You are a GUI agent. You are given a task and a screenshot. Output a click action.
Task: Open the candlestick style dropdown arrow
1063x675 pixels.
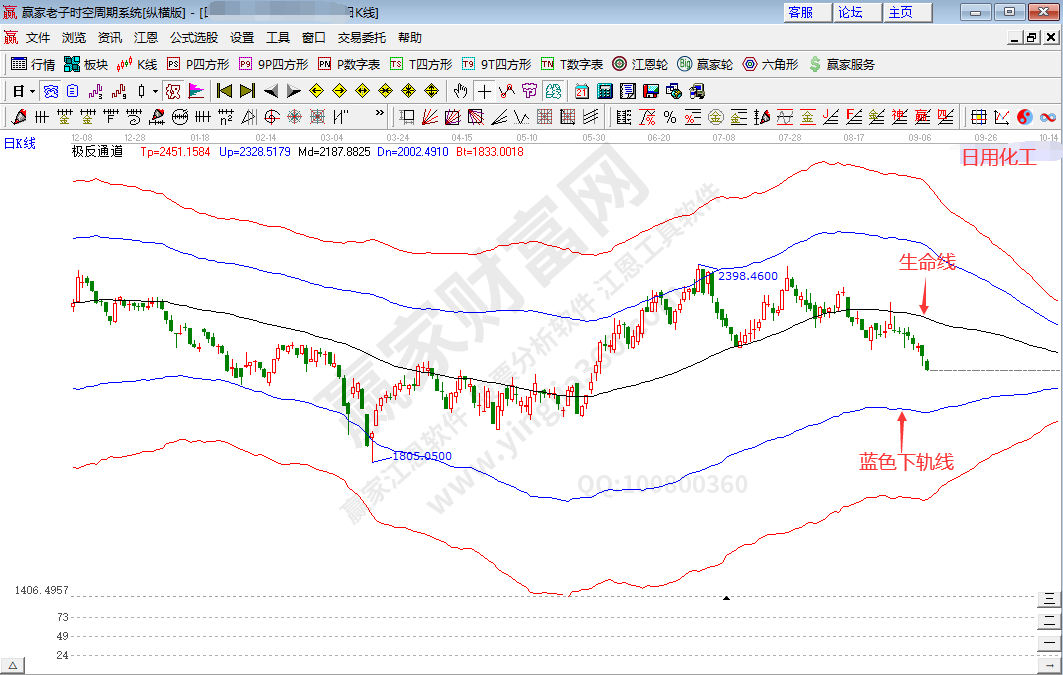(155, 91)
